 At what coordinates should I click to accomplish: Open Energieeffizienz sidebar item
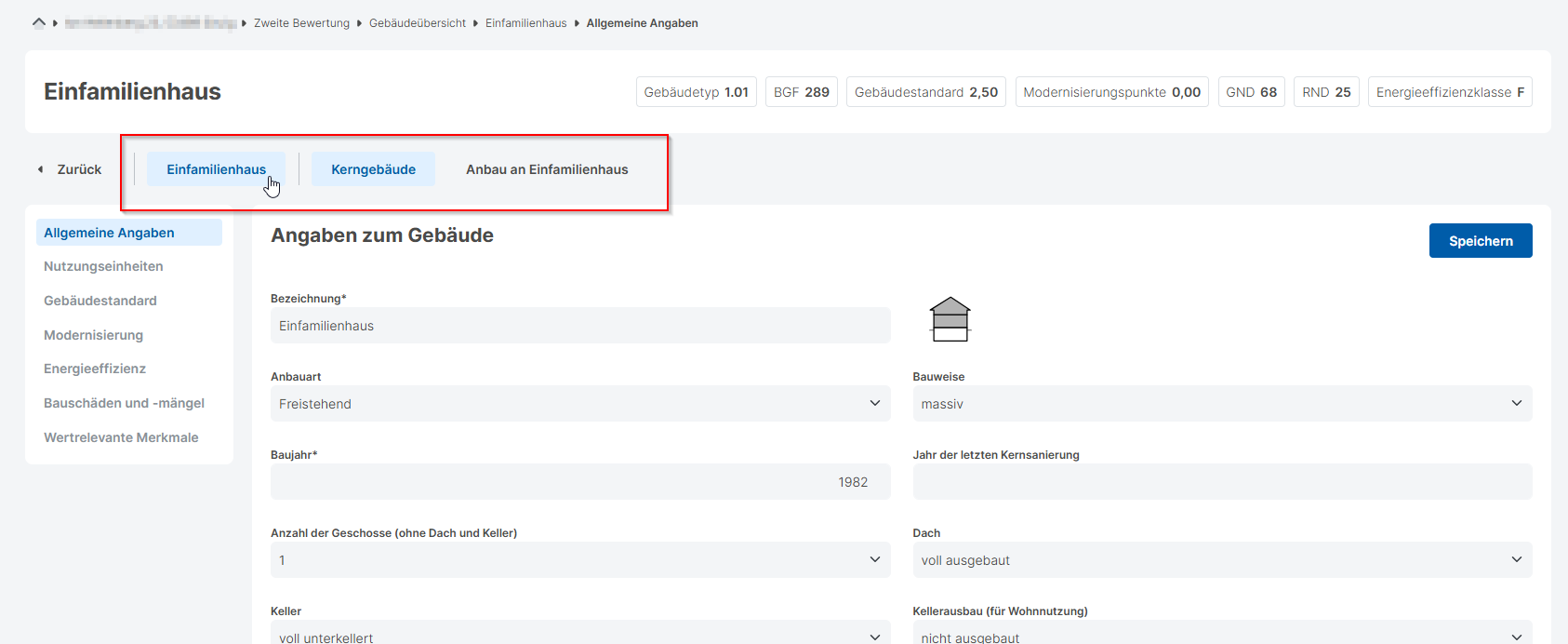(x=95, y=369)
